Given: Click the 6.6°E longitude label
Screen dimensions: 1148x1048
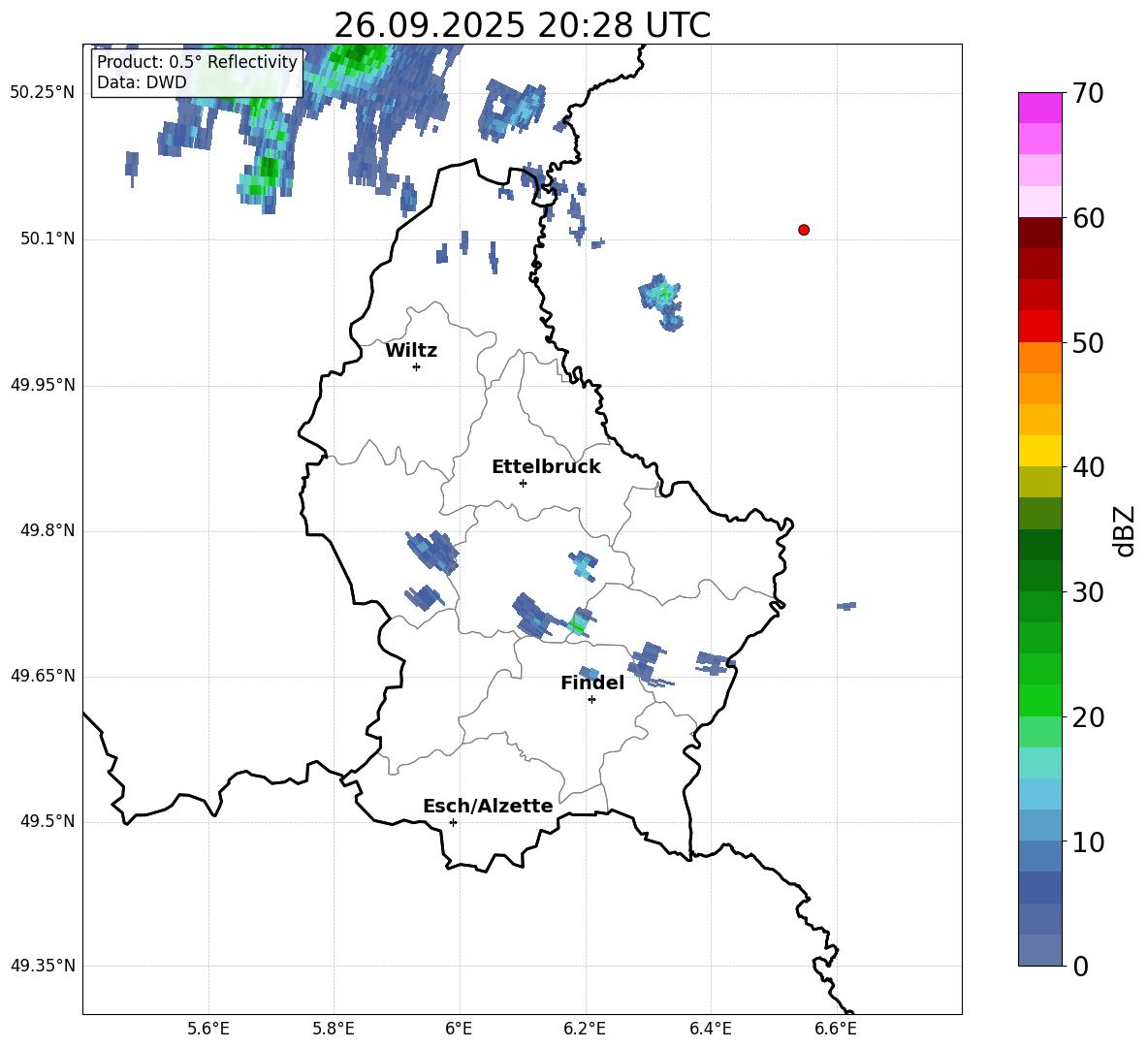Looking at the screenshot, I should (836, 1029).
